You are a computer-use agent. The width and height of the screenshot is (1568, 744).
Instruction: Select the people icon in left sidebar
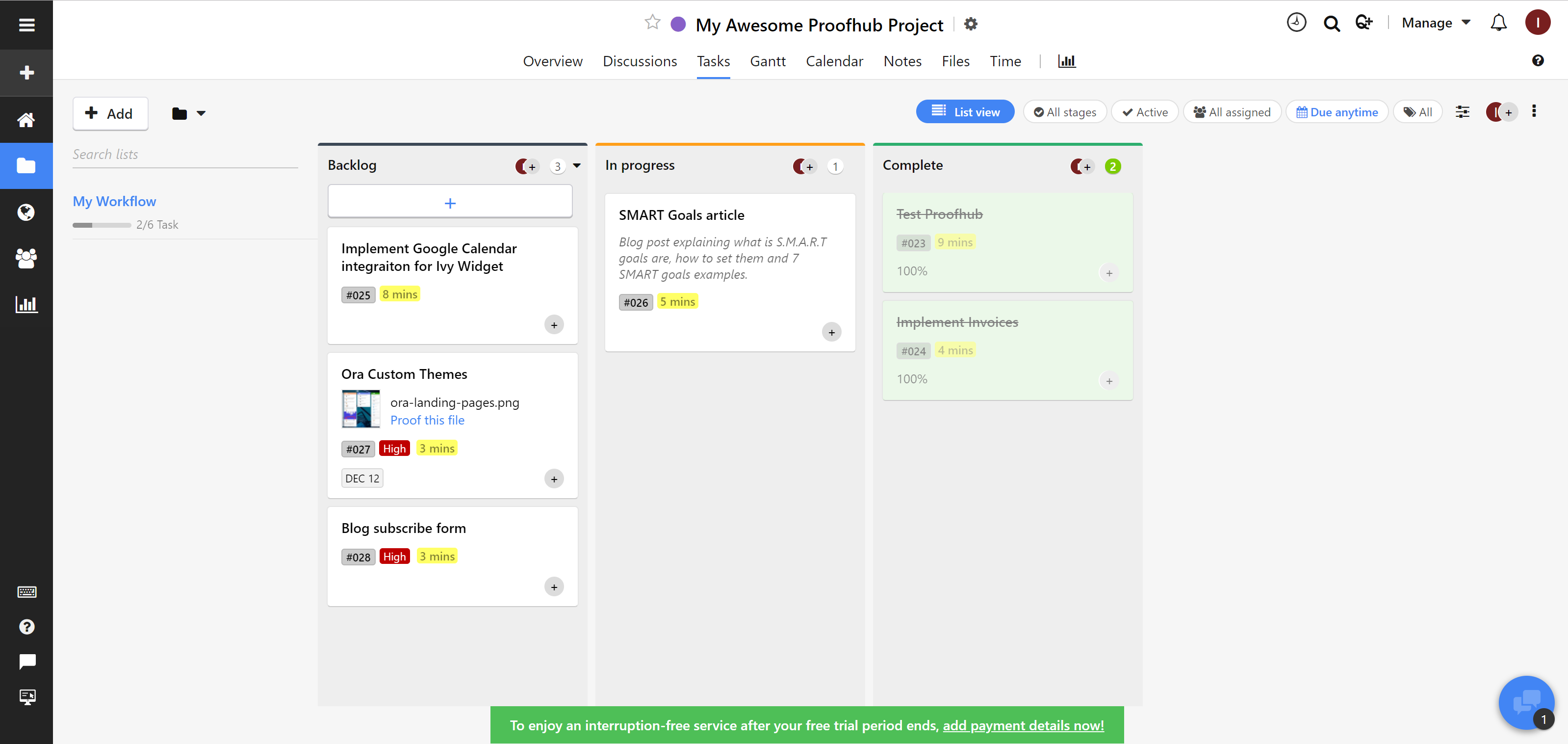[26, 258]
